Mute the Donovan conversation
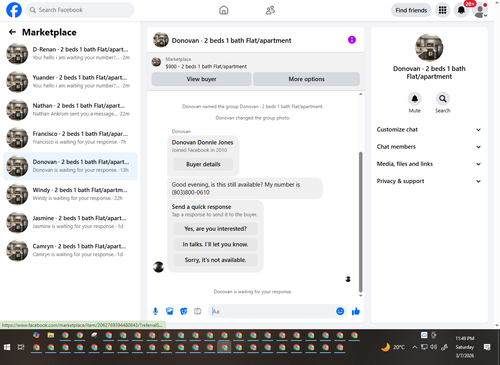Image resolution: width=500 pixels, height=365 pixels. 415,99
